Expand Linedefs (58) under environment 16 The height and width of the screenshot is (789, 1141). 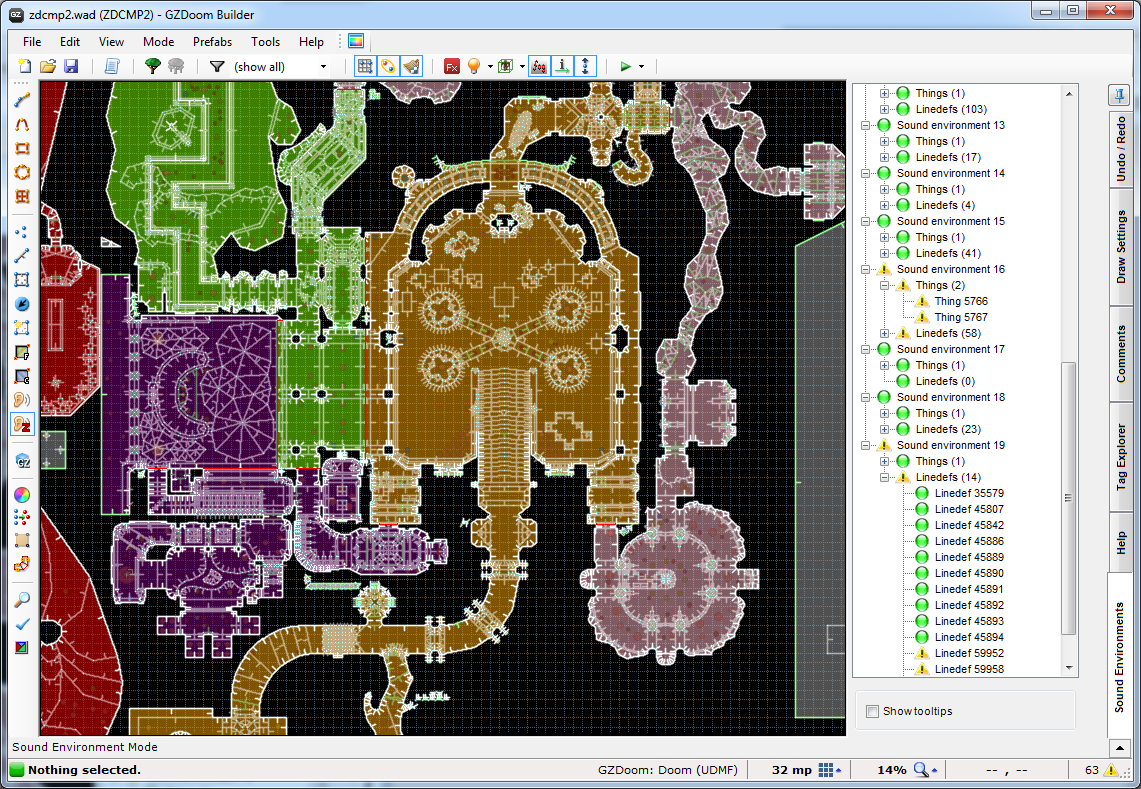(884, 333)
